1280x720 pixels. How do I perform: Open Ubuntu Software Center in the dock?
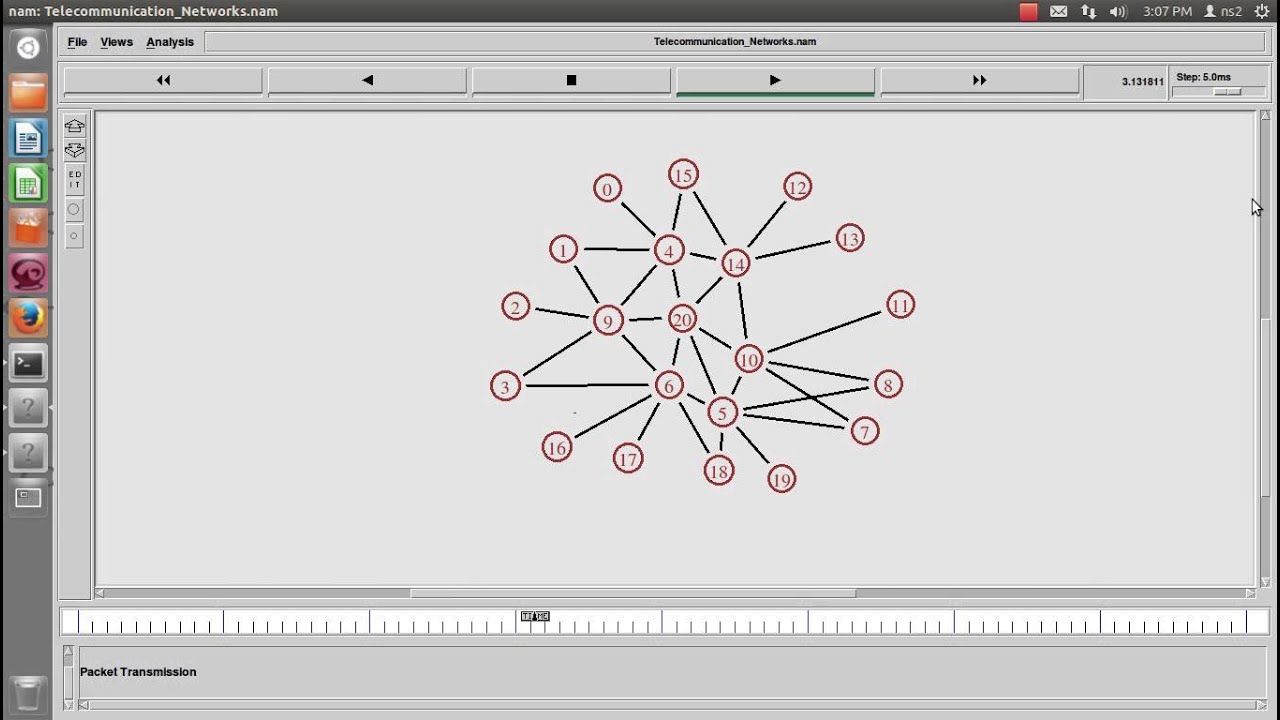[28, 229]
